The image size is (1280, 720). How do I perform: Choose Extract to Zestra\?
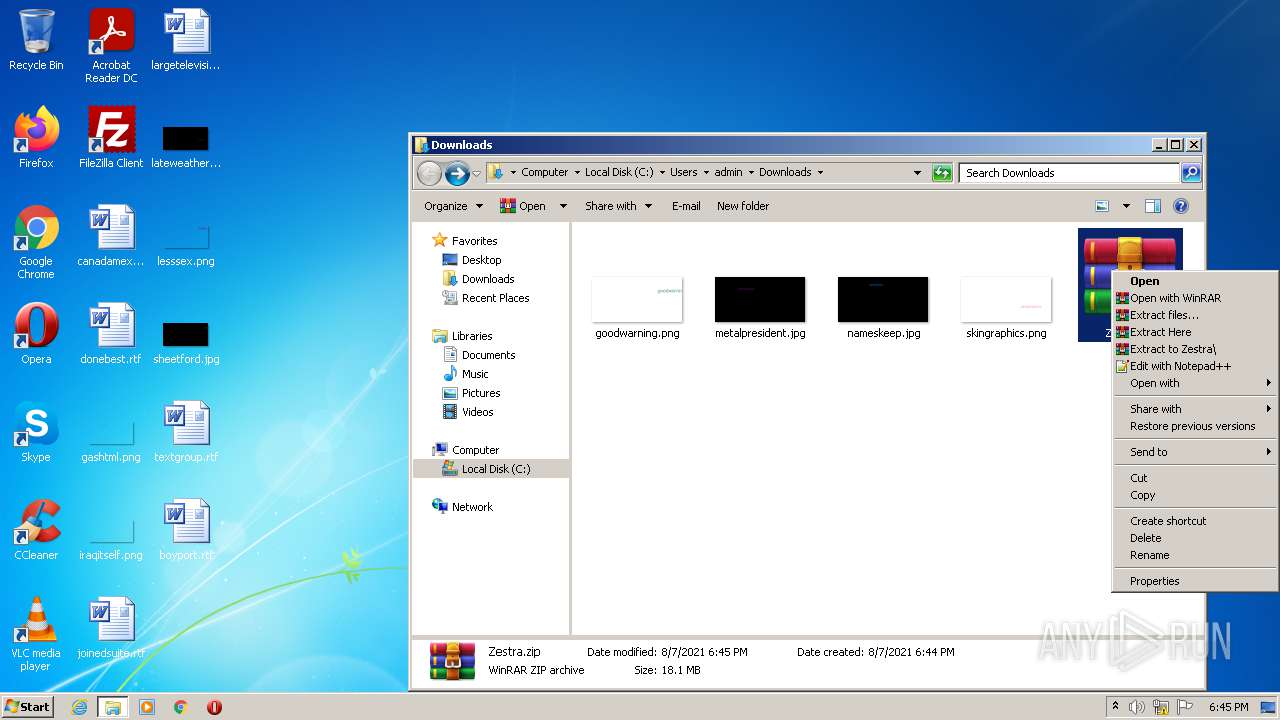[x=1195, y=349]
